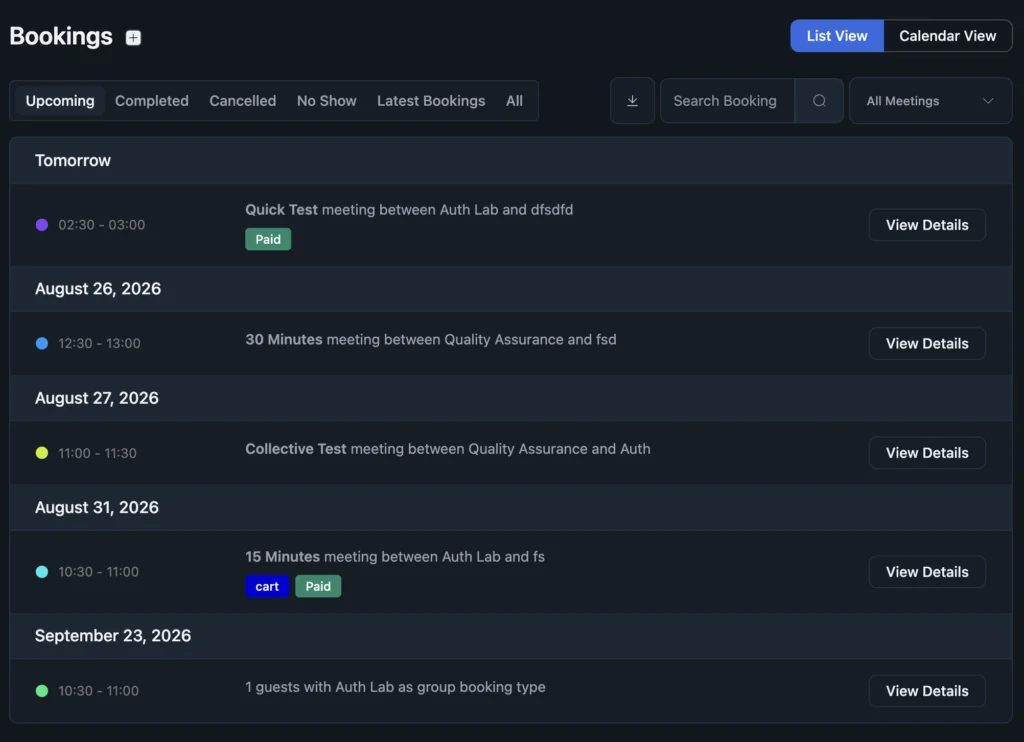View Details for Quick Test meeting
The height and width of the screenshot is (742, 1024).
click(x=927, y=225)
